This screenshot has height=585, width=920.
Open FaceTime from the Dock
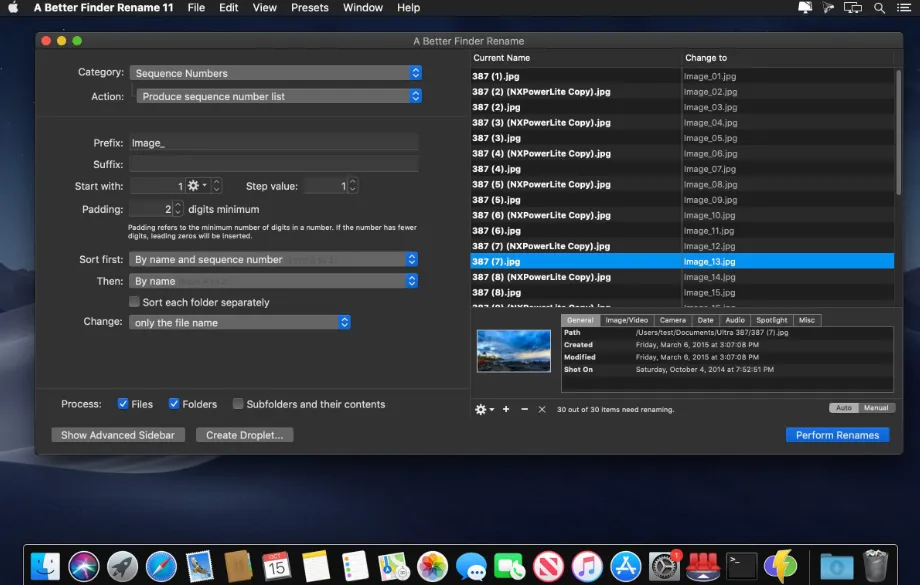point(510,567)
